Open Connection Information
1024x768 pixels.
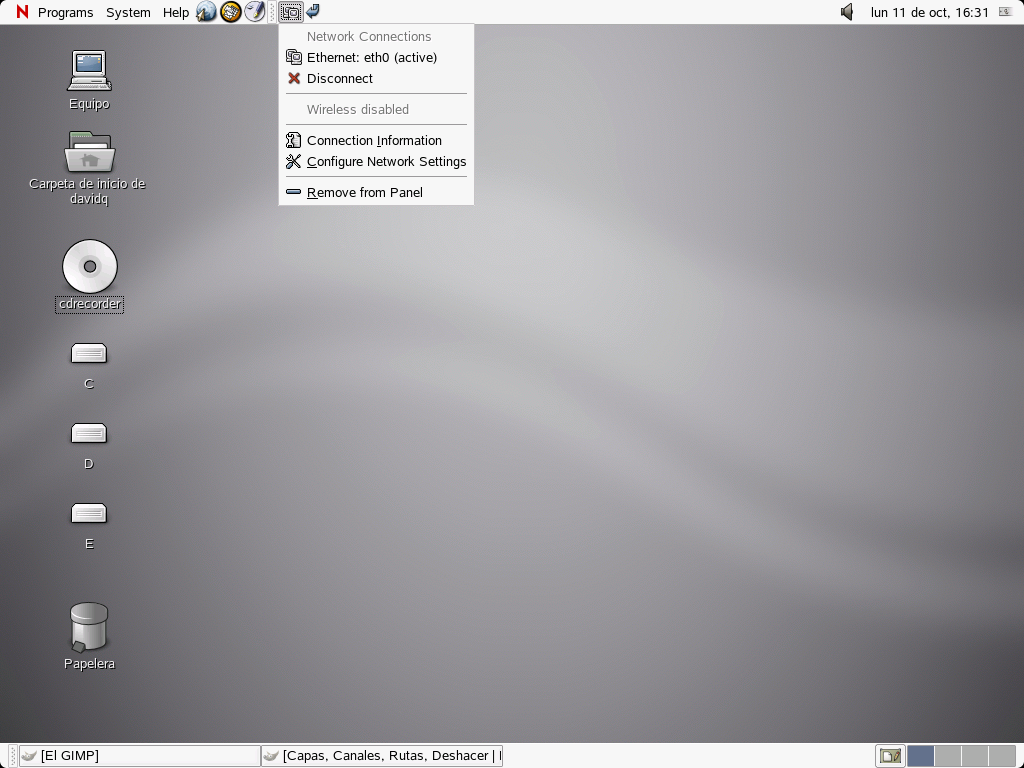click(376, 140)
